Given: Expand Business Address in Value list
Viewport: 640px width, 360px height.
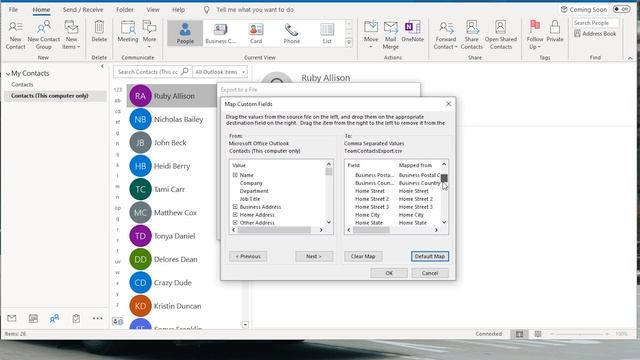Looking at the screenshot, I should point(235,207).
